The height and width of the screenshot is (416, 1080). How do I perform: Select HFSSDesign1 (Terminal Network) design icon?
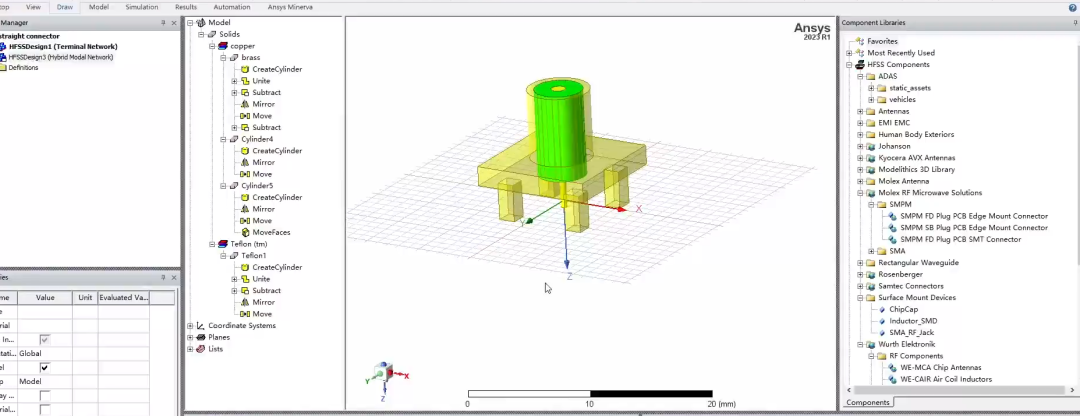coord(3,46)
